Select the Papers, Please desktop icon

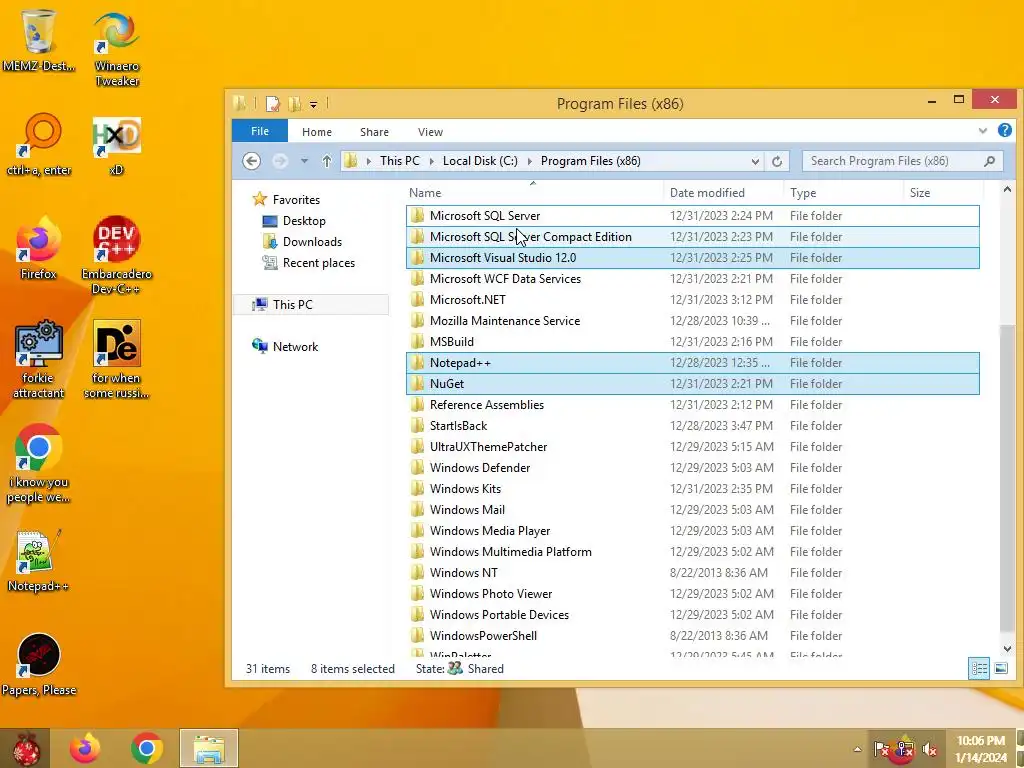[39, 665]
